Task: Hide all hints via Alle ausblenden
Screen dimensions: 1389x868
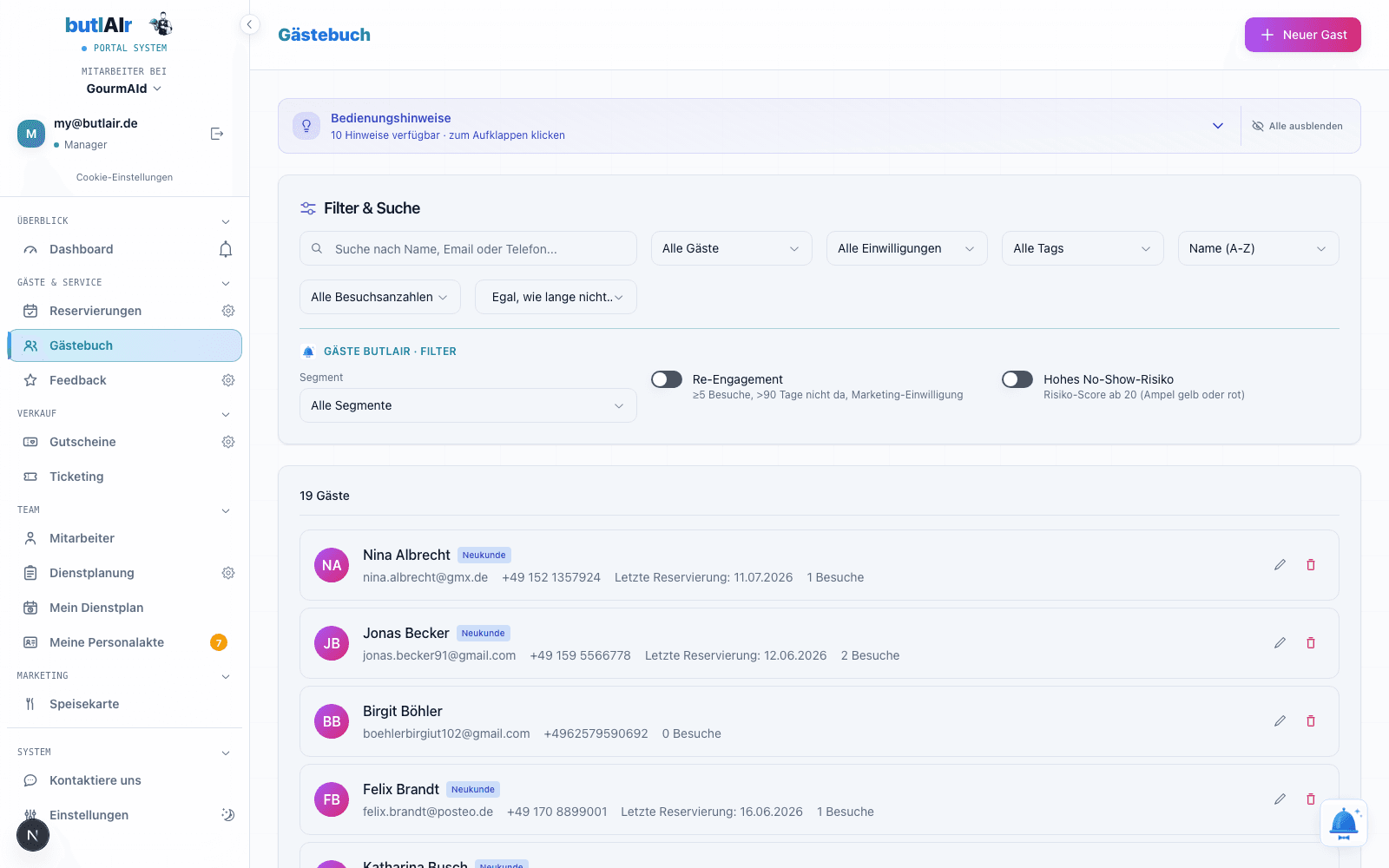Action: point(1297,126)
